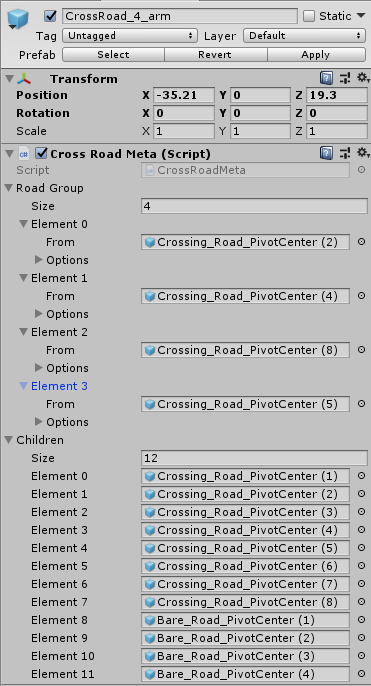Open the Tag dropdown showing Untagged

pyautogui.click(x=130, y=36)
